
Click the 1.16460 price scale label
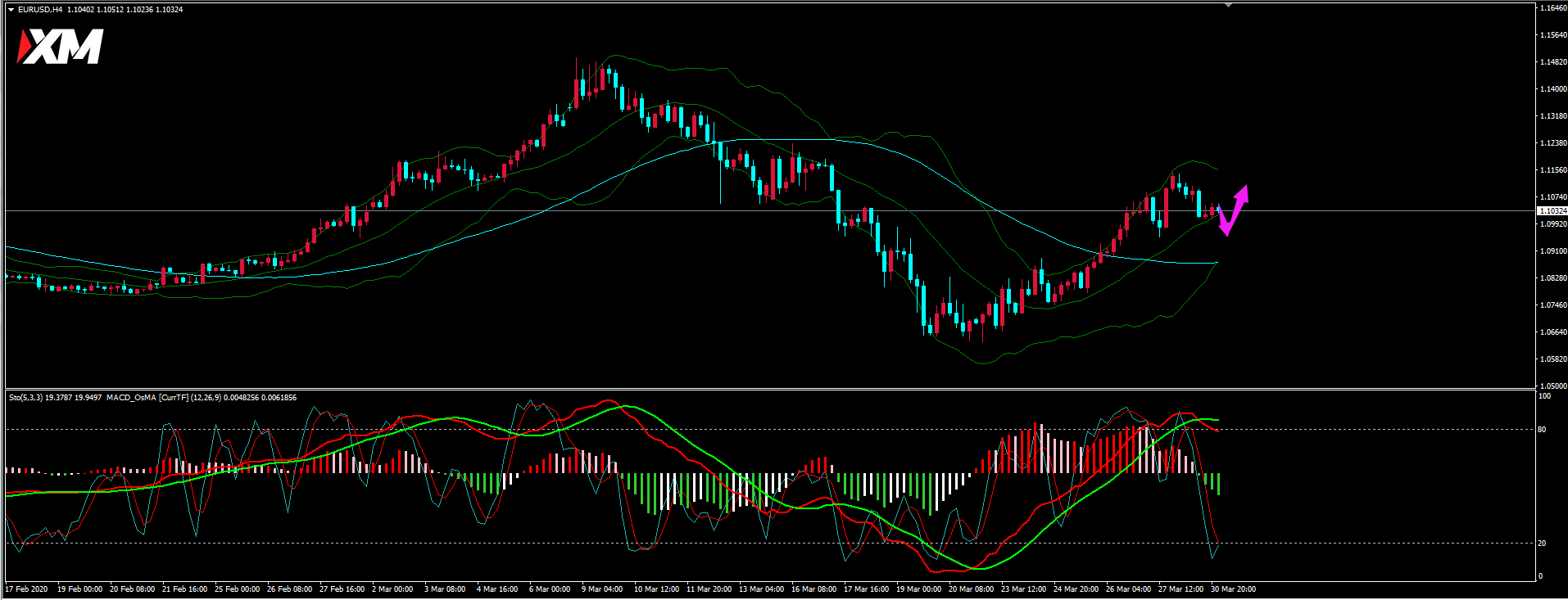point(1553,8)
